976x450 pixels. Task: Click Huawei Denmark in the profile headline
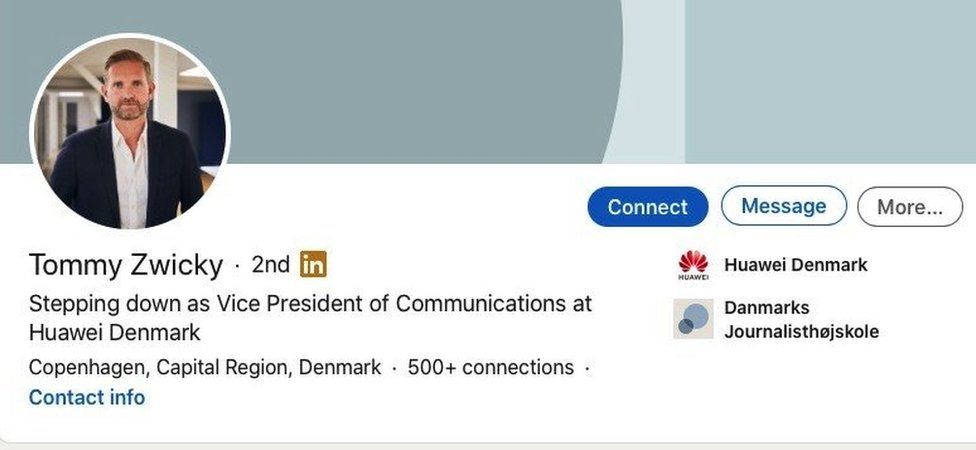115,332
